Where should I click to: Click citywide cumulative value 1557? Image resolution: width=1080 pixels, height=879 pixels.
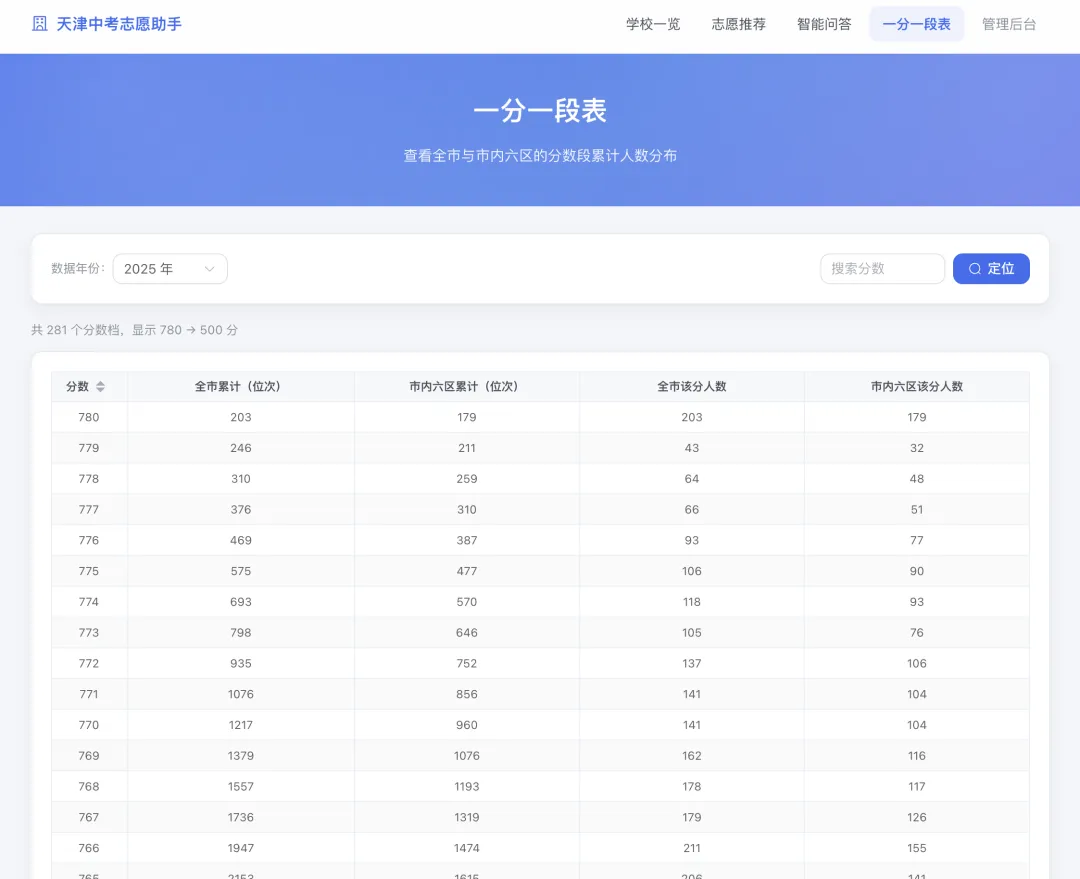pyautogui.click(x=241, y=787)
